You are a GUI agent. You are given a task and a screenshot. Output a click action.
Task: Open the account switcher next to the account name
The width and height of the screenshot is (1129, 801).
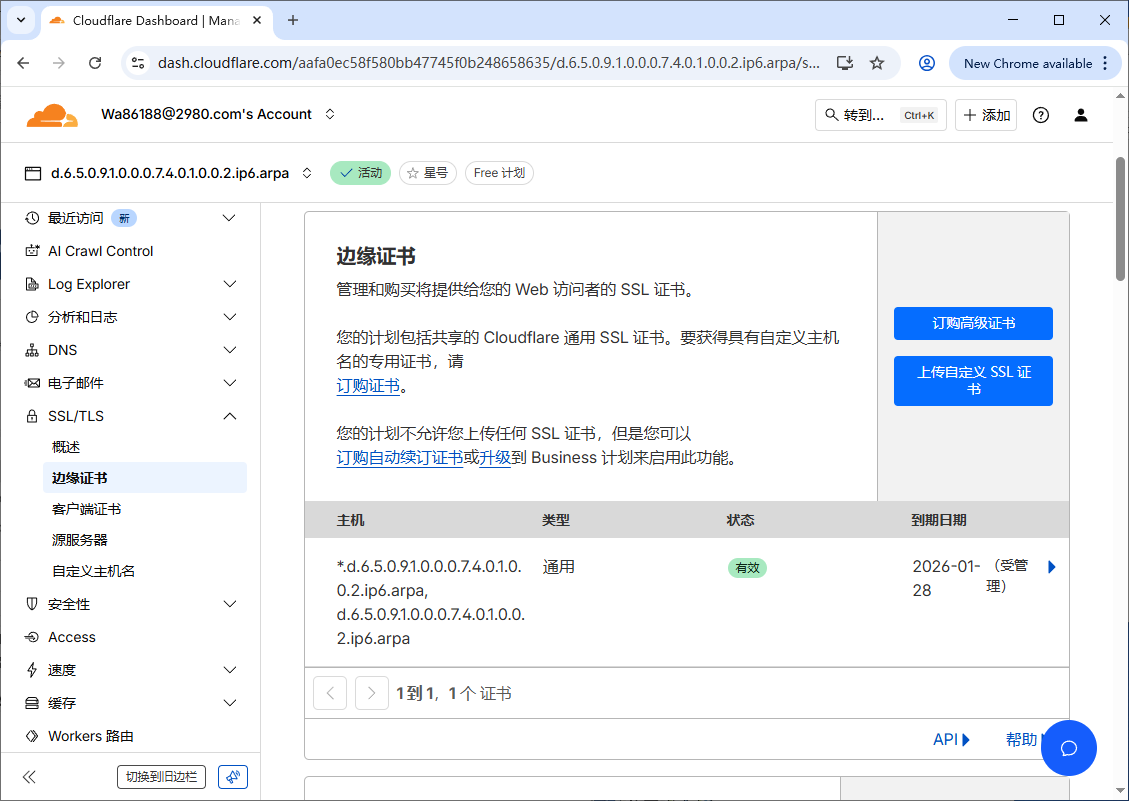pyautogui.click(x=330, y=114)
